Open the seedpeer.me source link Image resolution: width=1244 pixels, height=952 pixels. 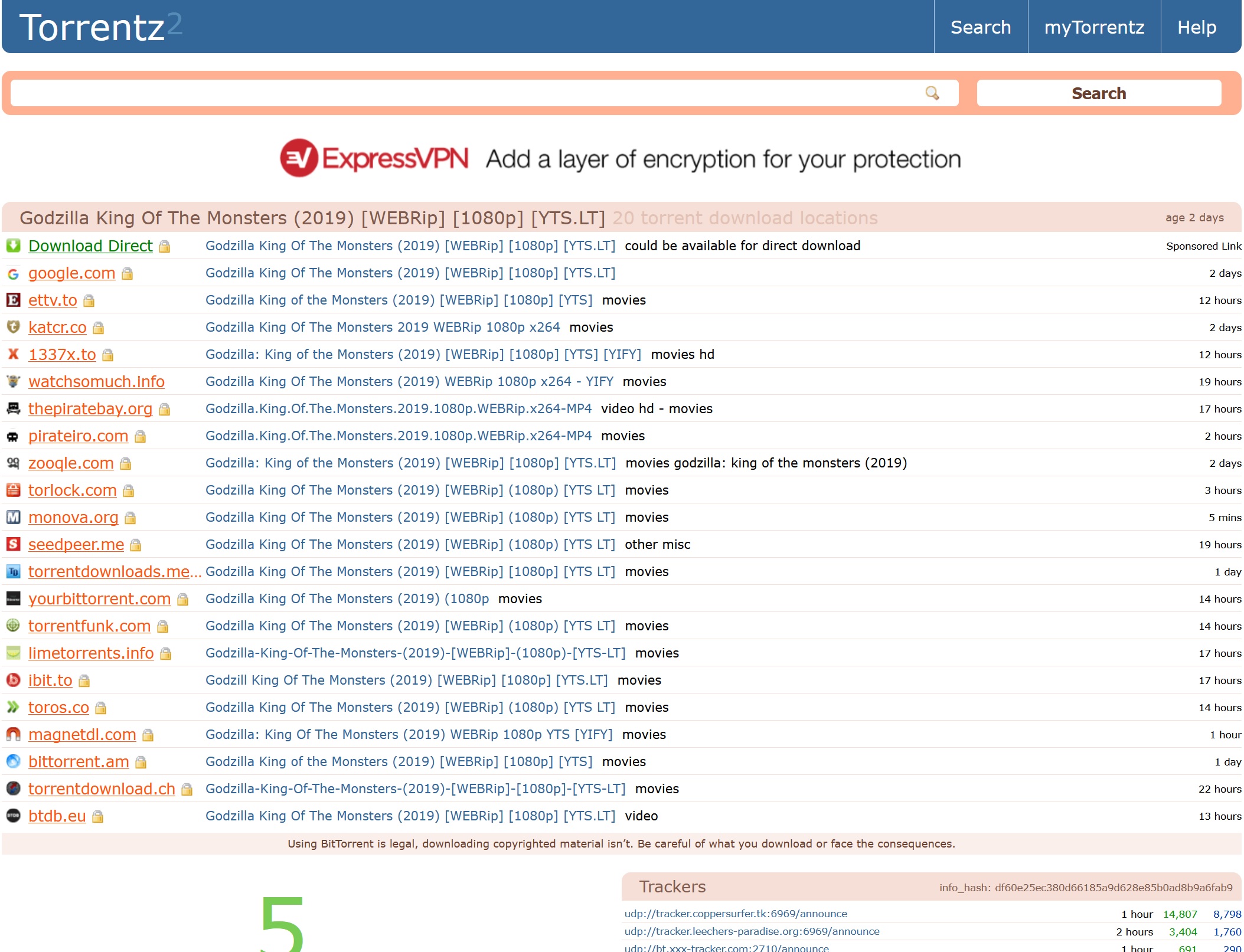tap(76, 544)
